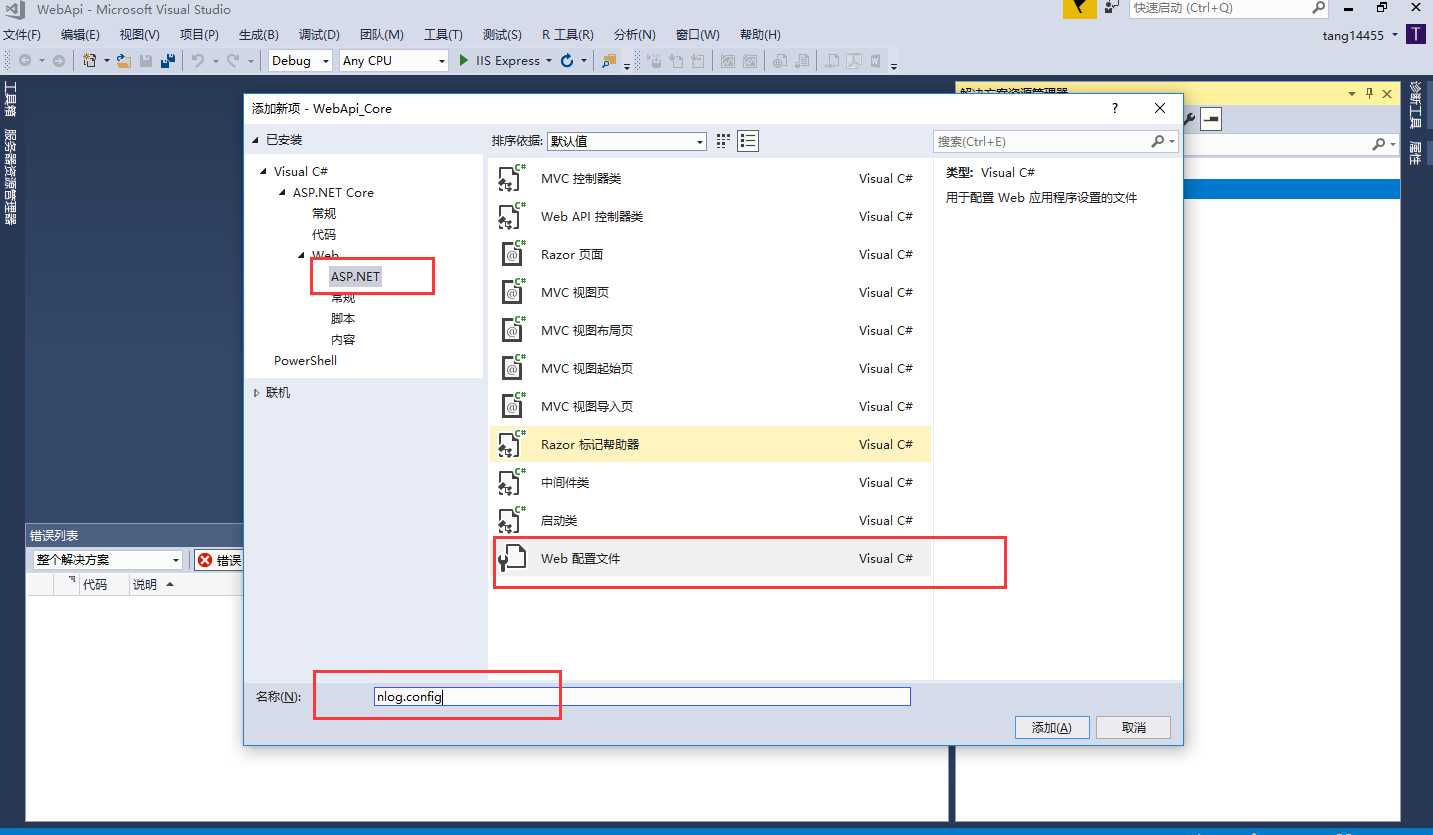
Task: Open the 调试(D) menu
Action: click(319, 35)
